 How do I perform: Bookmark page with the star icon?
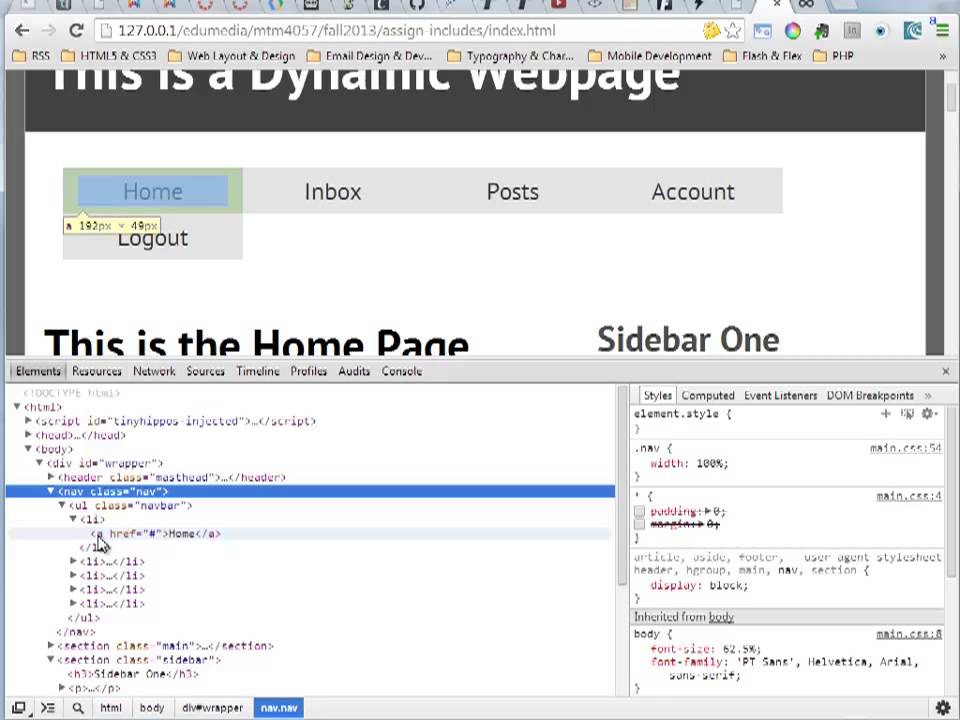[x=733, y=31]
